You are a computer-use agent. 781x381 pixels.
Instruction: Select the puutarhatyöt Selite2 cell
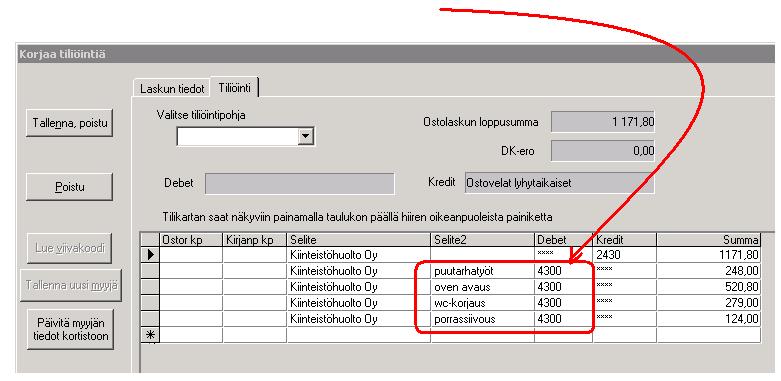click(x=483, y=271)
